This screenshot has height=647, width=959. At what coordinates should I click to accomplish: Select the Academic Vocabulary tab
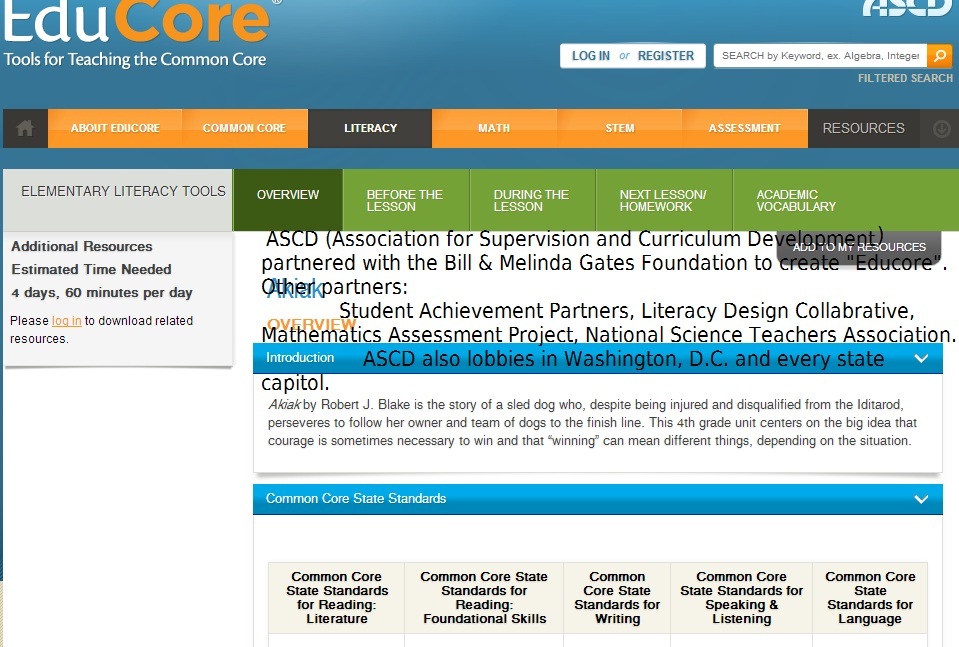point(796,200)
